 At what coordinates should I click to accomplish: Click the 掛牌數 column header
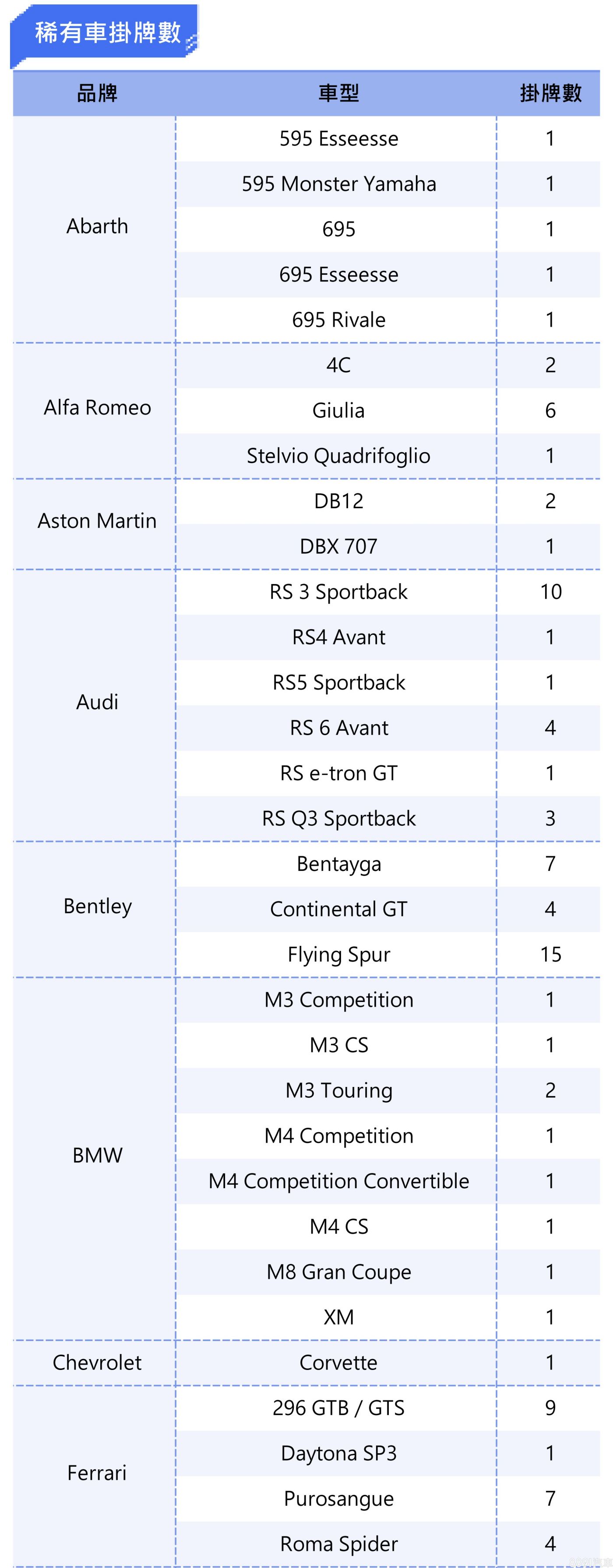[550, 93]
